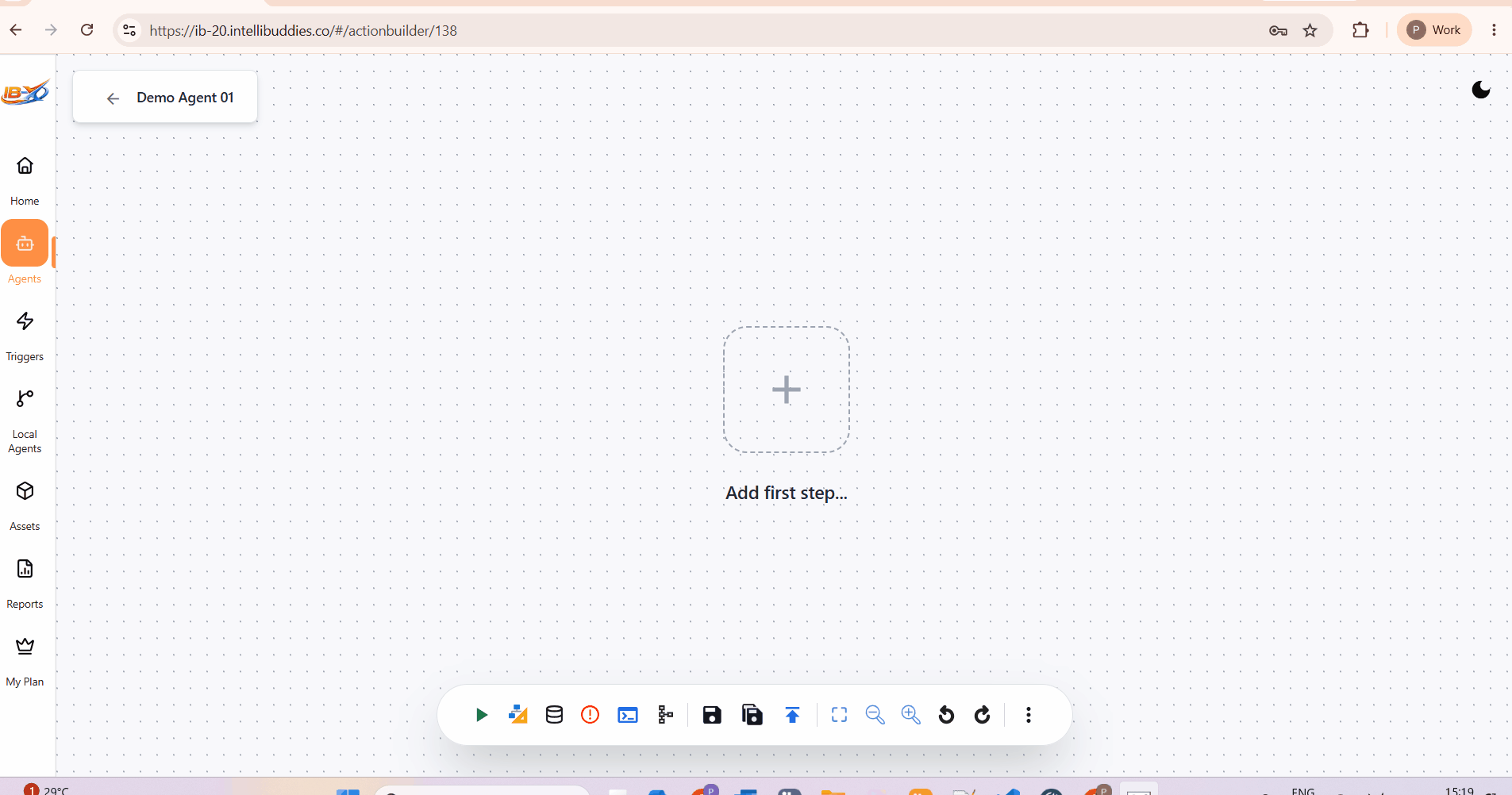
Task: Publish with the blue upload arrow icon
Action: click(792, 715)
